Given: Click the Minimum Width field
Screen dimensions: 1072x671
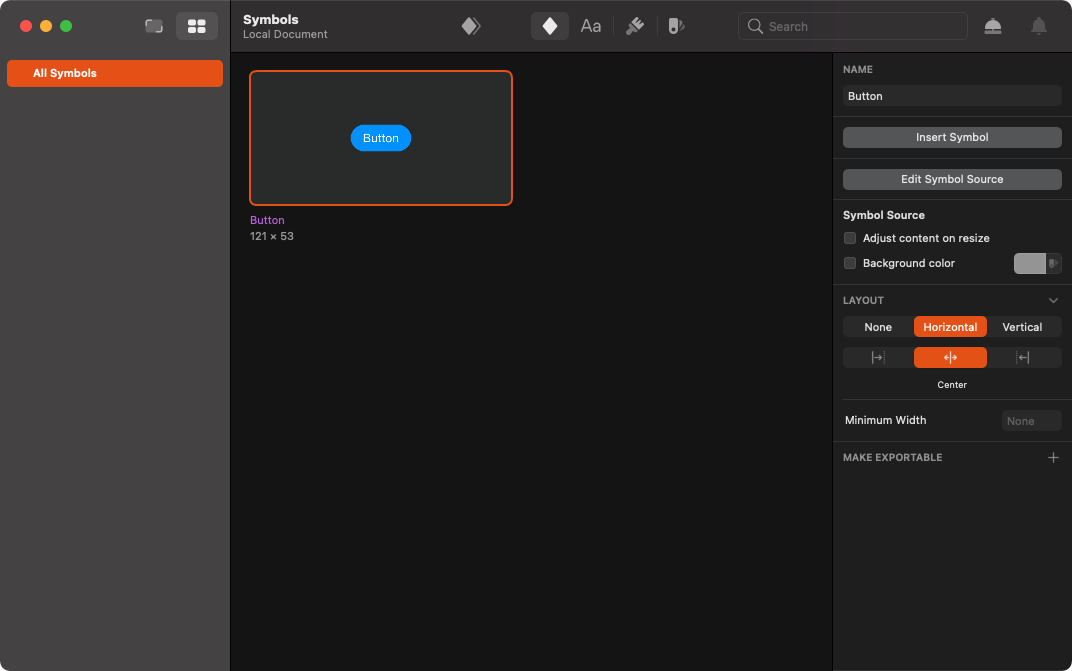Looking at the screenshot, I should 1031,421.
